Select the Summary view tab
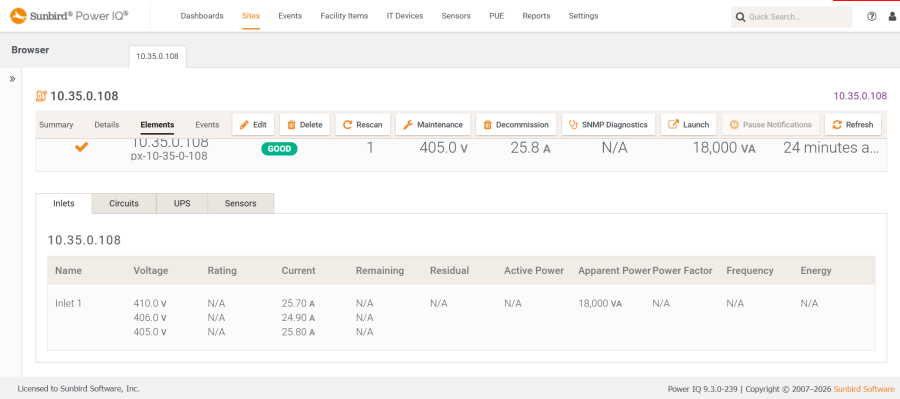The width and height of the screenshot is (900, 399). click(56, 125)
